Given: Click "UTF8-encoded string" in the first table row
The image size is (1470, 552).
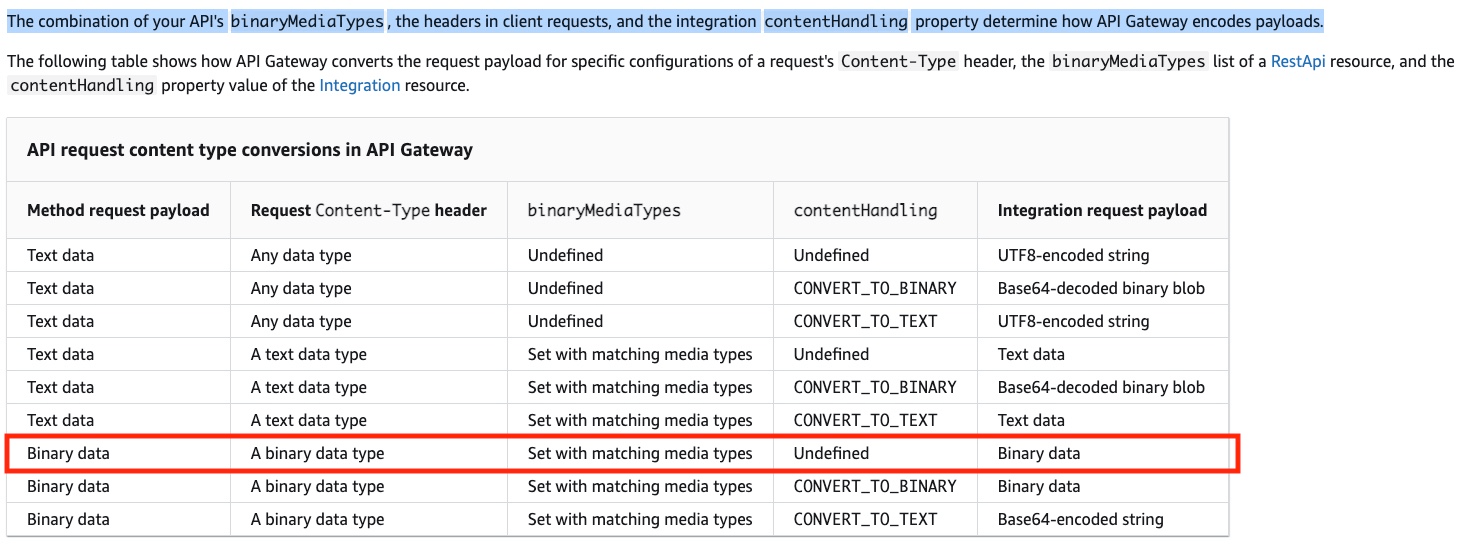Looking at the screenshot, I should coord(1074,255).
